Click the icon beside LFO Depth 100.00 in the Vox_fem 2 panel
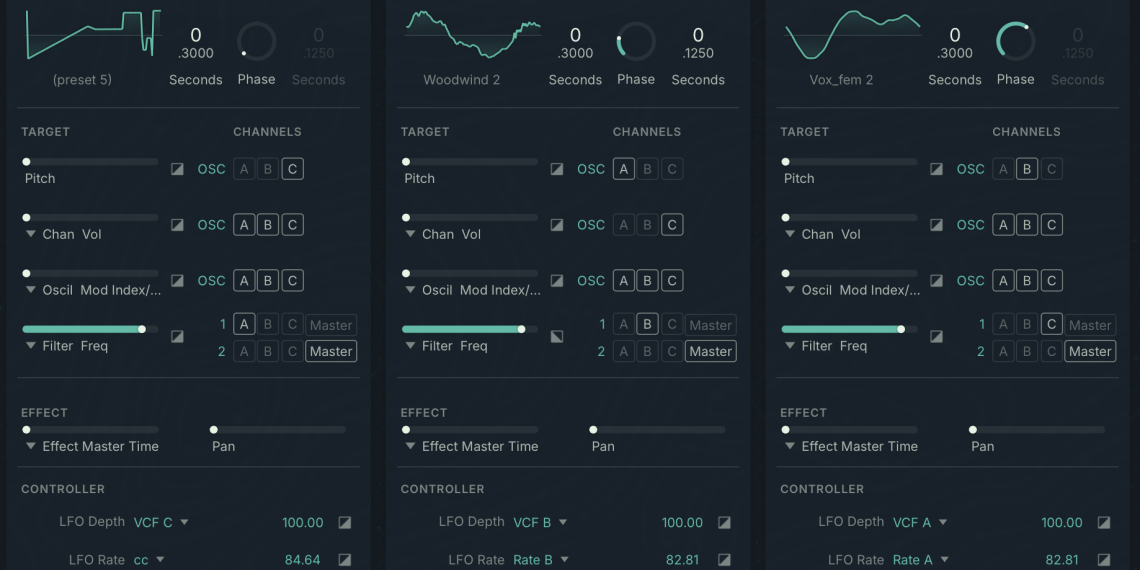Image resolution: width=1140 pixels, height=570 pixels. (x=1104, y=522)
